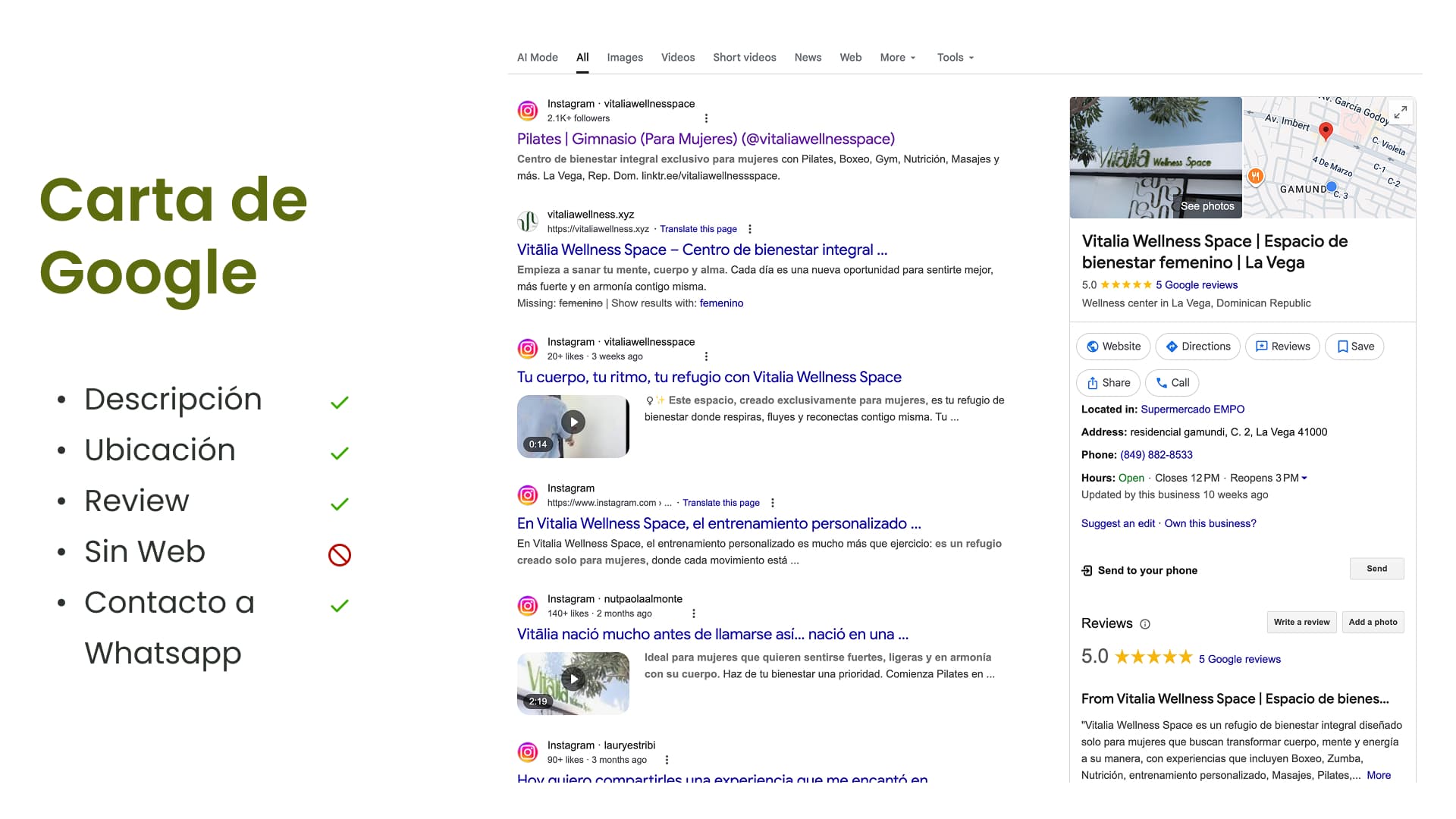The width and height of the screenshot is (1456, 819).
Task: Open options menu for the Pilates Gimnasio result
Action: point(706,118)
